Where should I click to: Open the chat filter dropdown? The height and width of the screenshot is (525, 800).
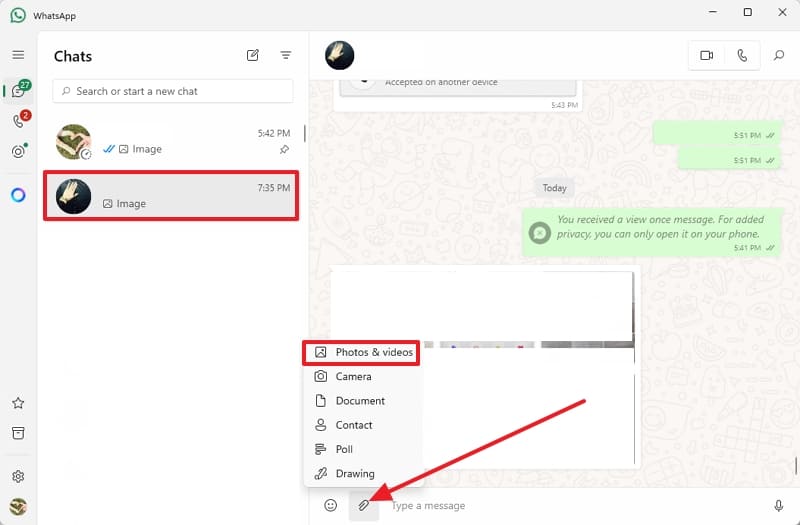[286, 56]
